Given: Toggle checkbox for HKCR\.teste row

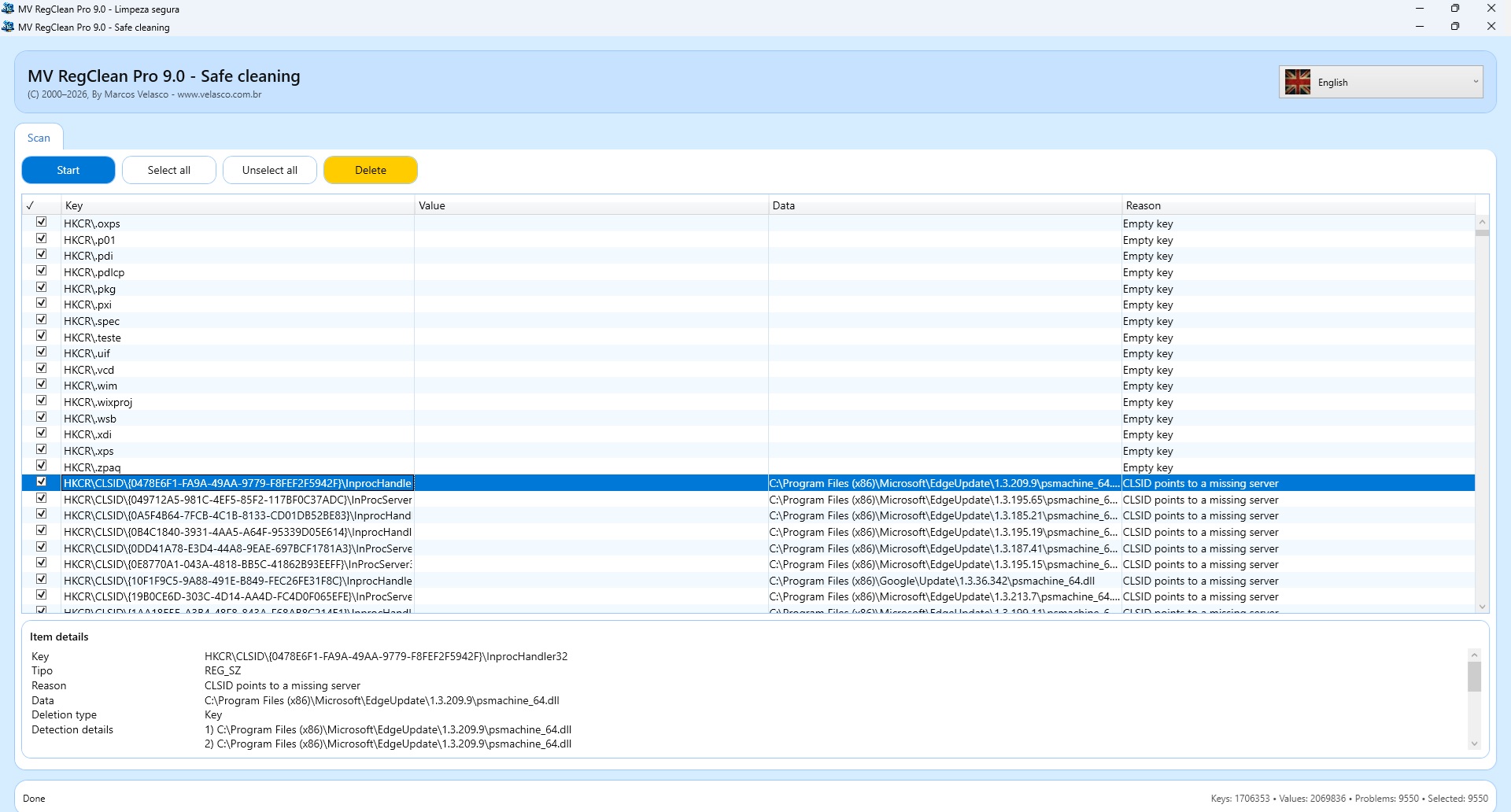Looking at the screenshot, I should pos(42,336).
